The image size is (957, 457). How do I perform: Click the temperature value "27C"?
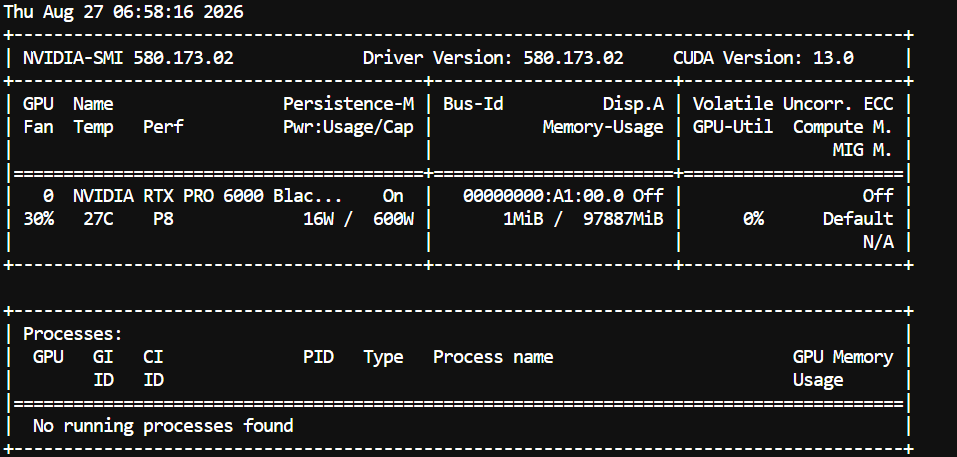click(98, 218)
